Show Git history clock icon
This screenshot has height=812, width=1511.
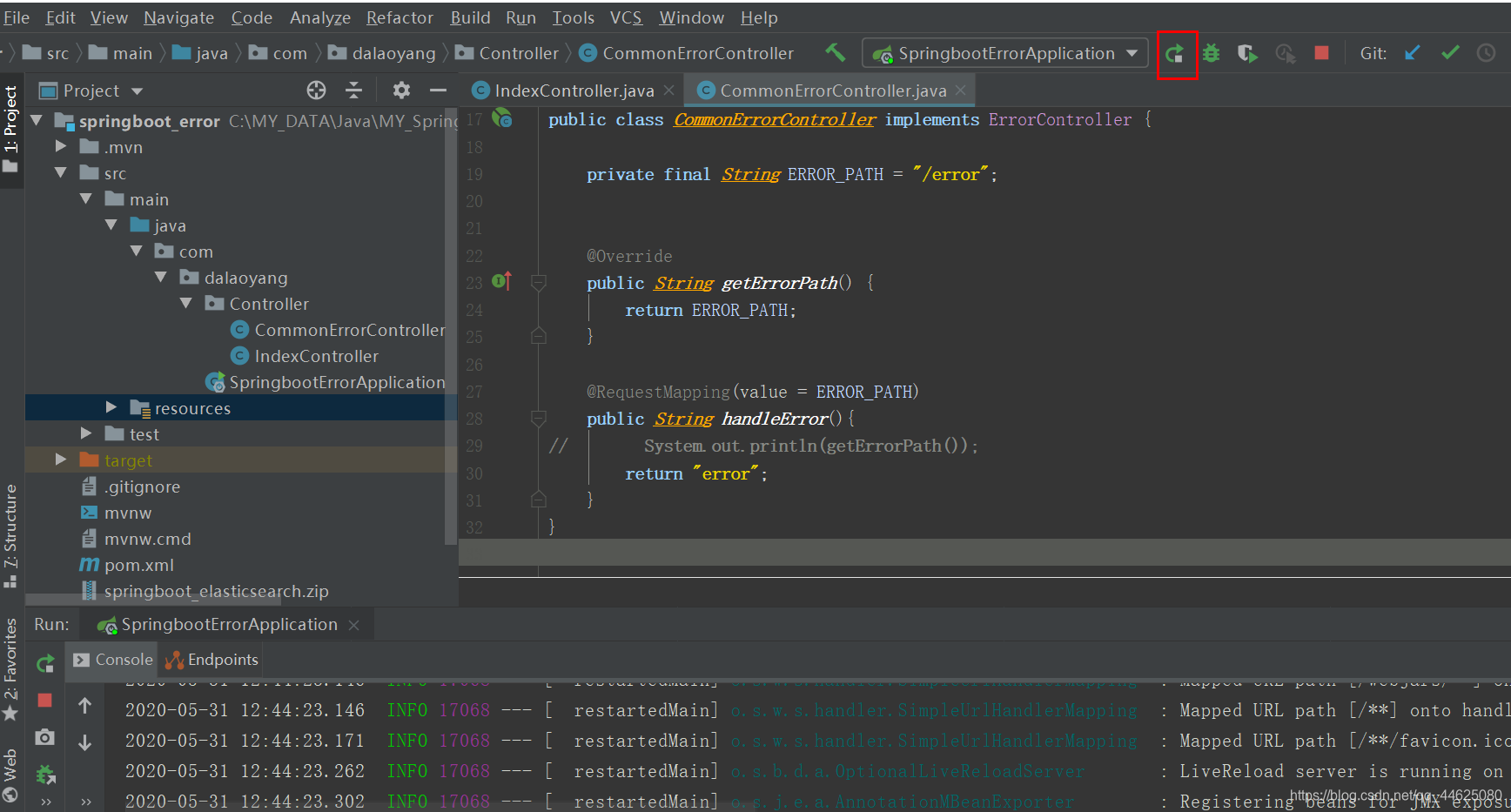[x=1487, y=53]
